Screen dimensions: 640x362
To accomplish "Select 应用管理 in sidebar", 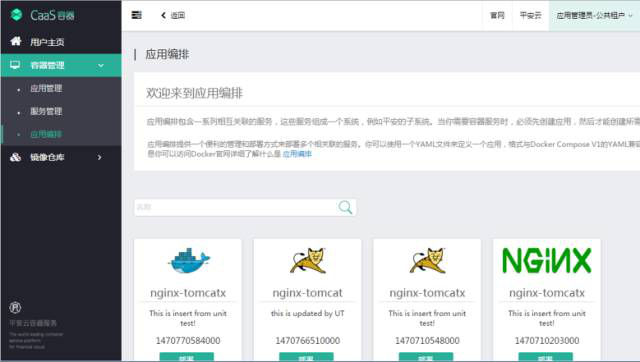I will point(46,88).
